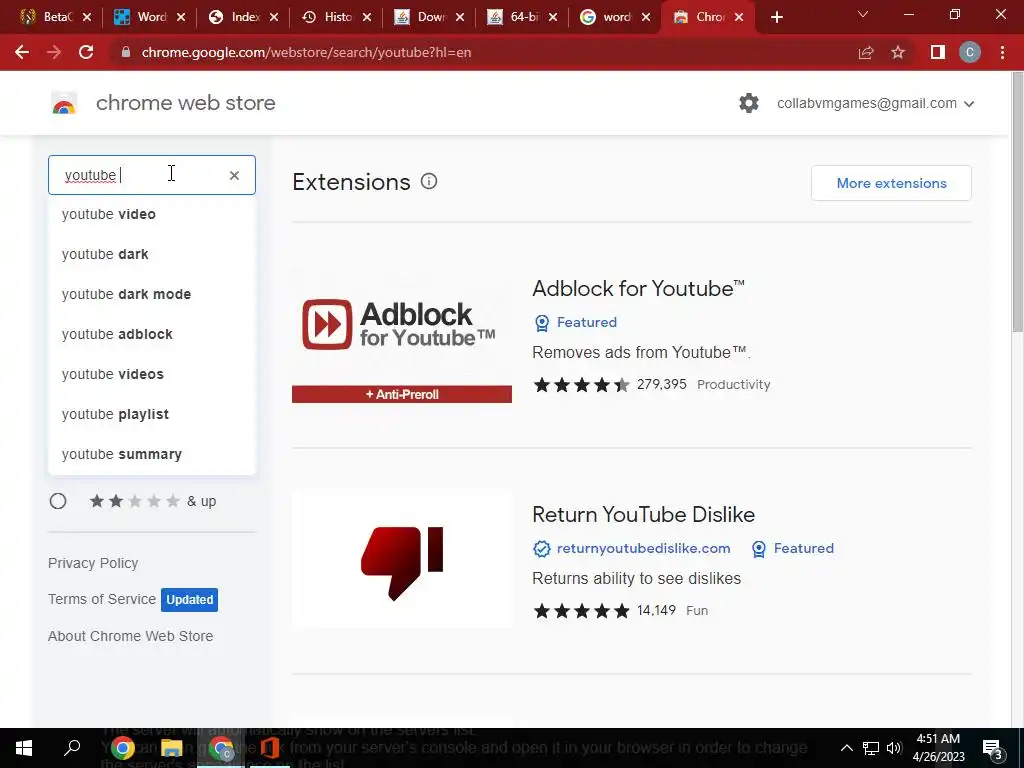Click the chrome web store logo
Image resolution: width=1024 pixels, height=768 pixels.
[x=64, y=103]
